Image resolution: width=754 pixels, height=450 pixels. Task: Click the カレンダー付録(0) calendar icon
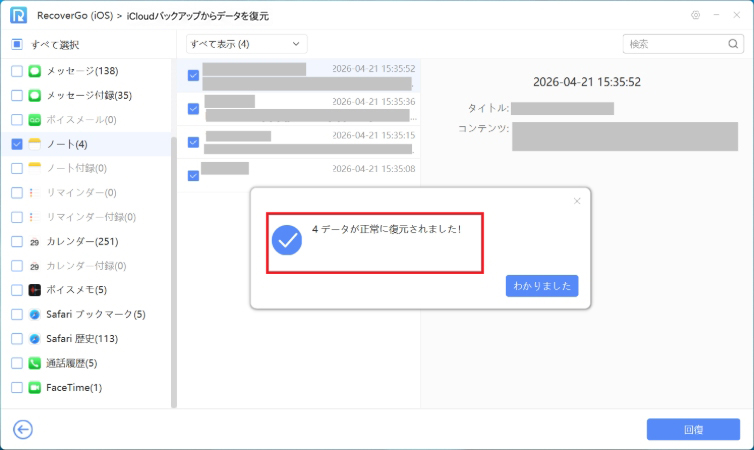coord(35,266)
